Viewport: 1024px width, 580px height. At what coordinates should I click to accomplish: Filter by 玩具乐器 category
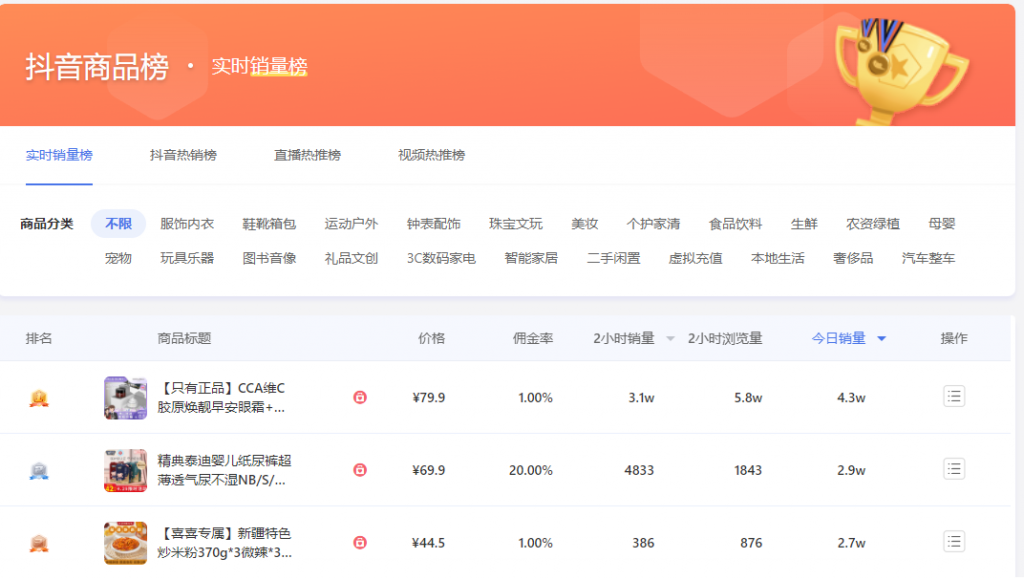click(187, 259)
